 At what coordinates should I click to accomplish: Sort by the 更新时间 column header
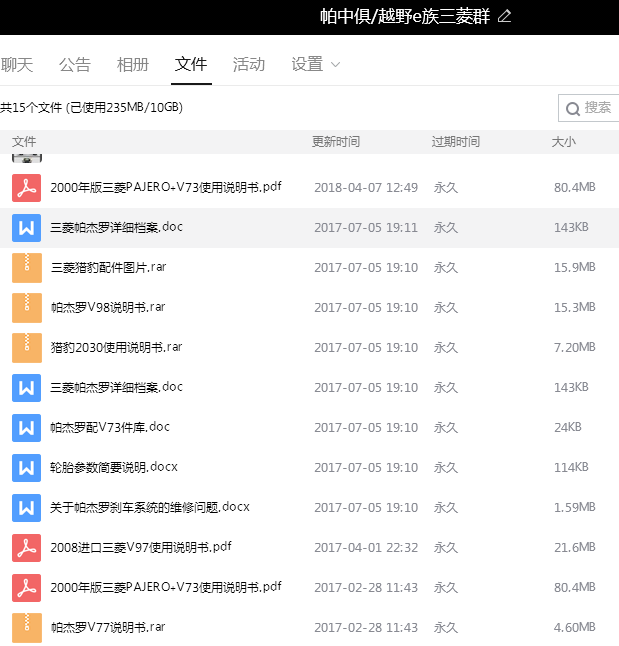(336, 142)
